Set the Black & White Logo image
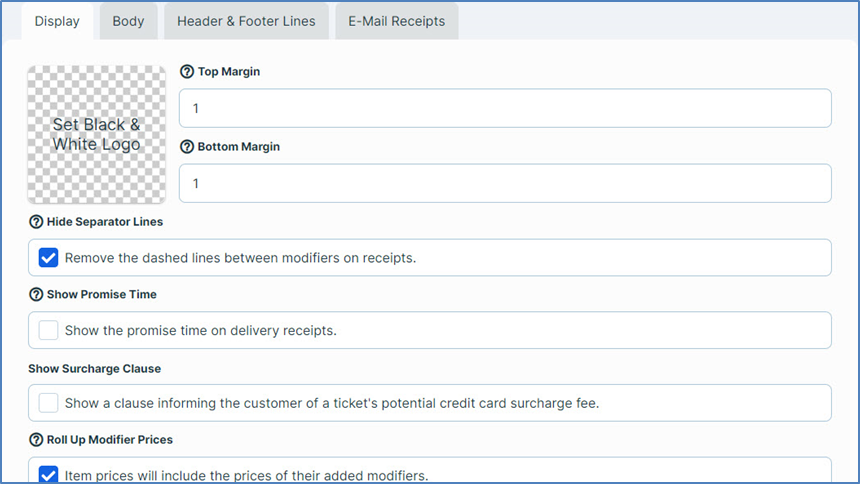 (96, 134)
